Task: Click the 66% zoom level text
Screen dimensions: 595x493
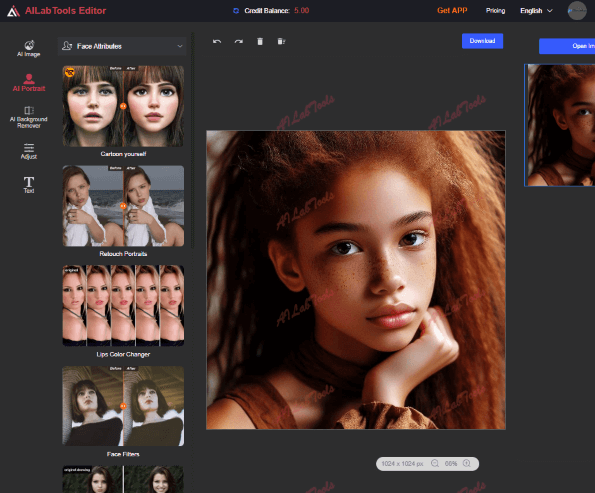Action: (x=451, y=463)
